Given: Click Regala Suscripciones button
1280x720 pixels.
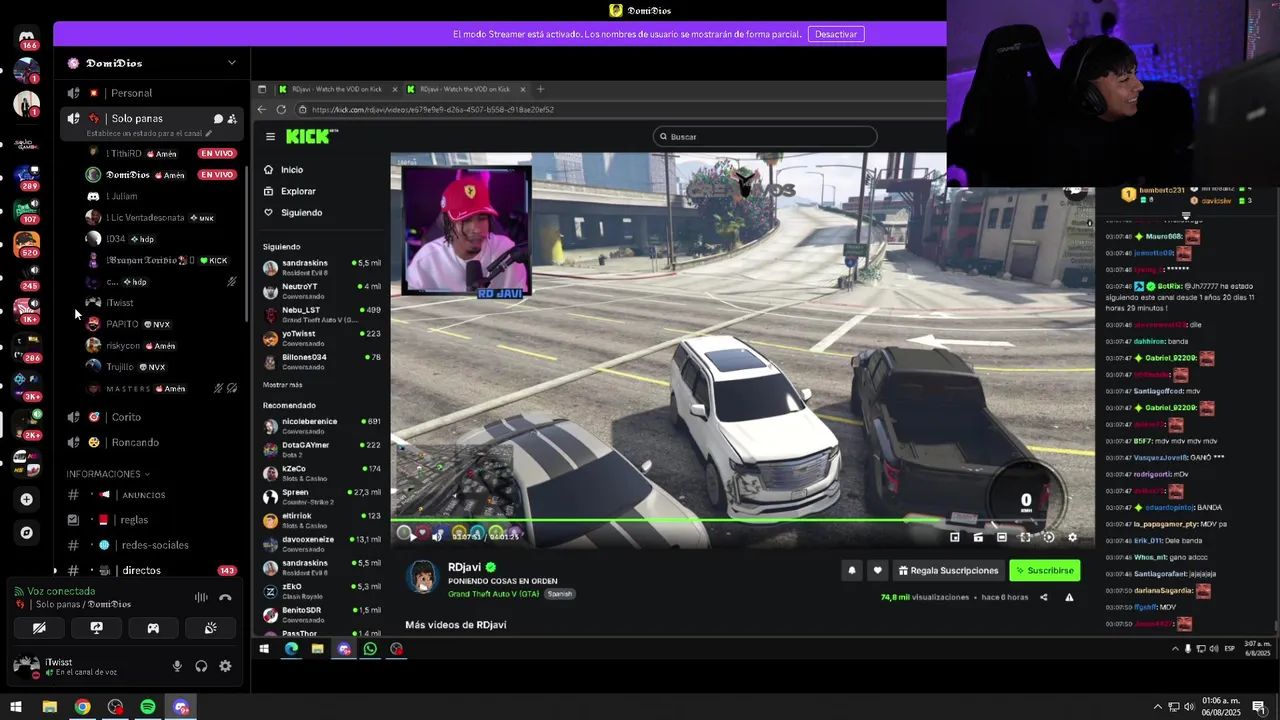Looking at the screenshot, I should point(947,570).
